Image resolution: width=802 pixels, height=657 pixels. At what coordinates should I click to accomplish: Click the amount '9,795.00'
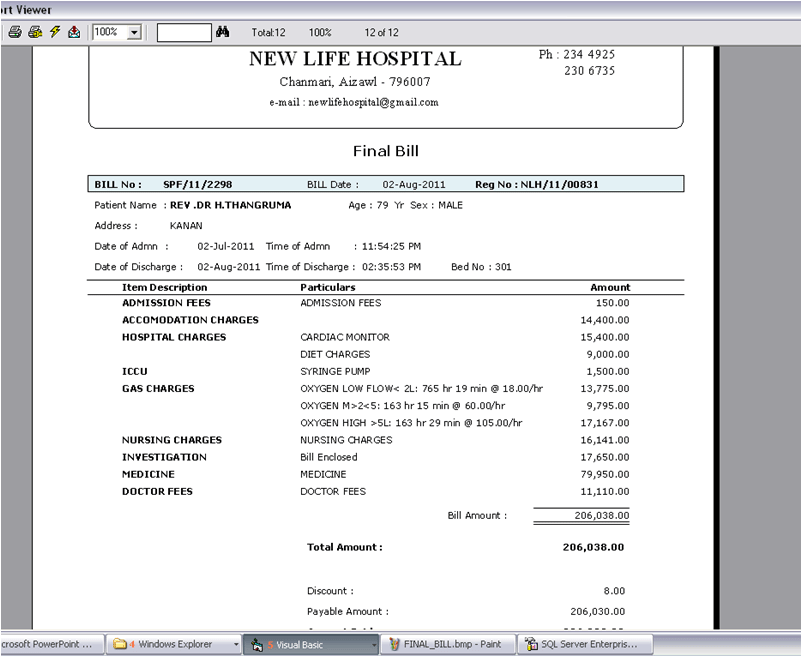point(608,406)
